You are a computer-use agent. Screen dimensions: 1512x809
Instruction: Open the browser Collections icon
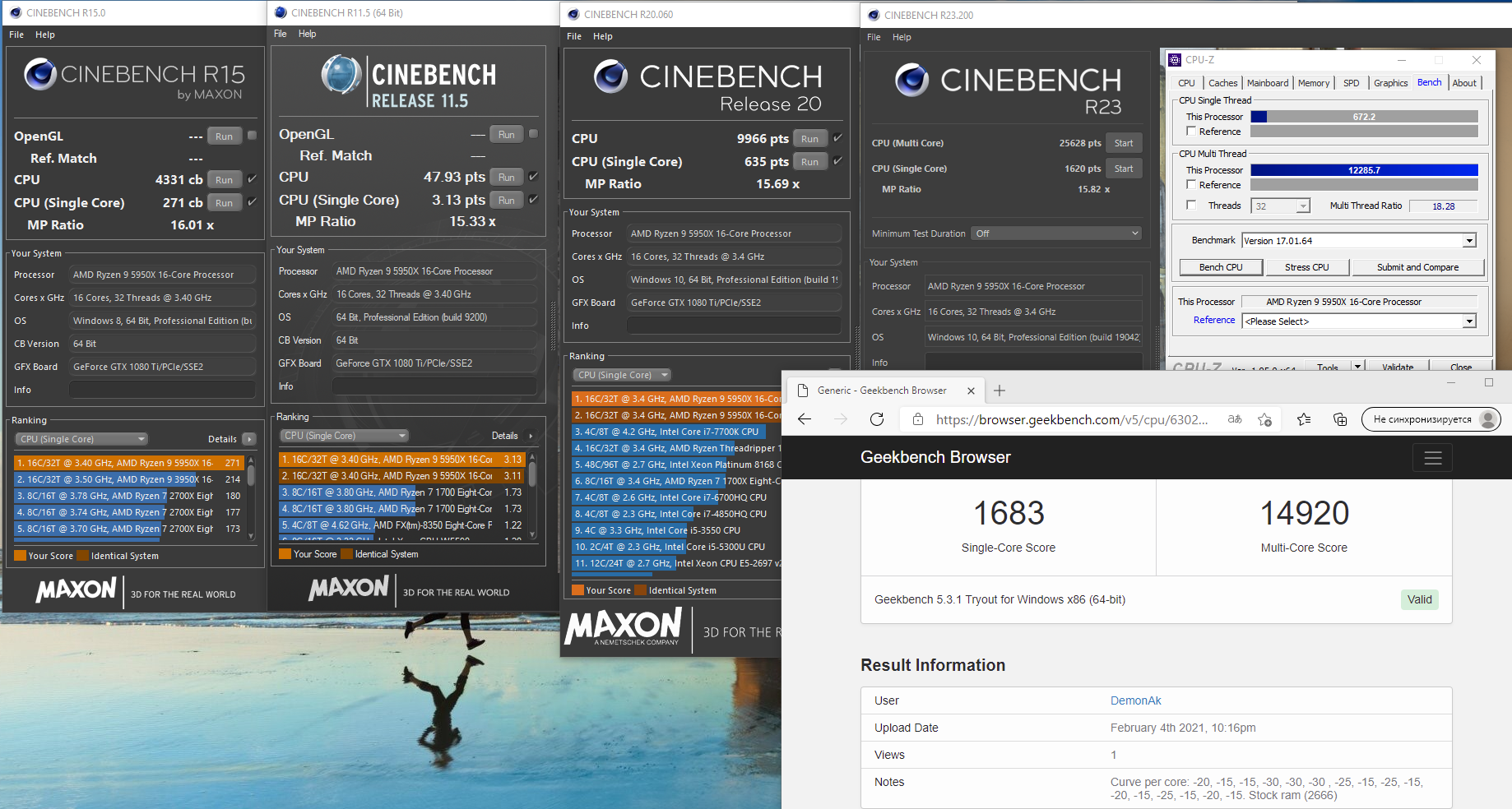coord(1340,419)
